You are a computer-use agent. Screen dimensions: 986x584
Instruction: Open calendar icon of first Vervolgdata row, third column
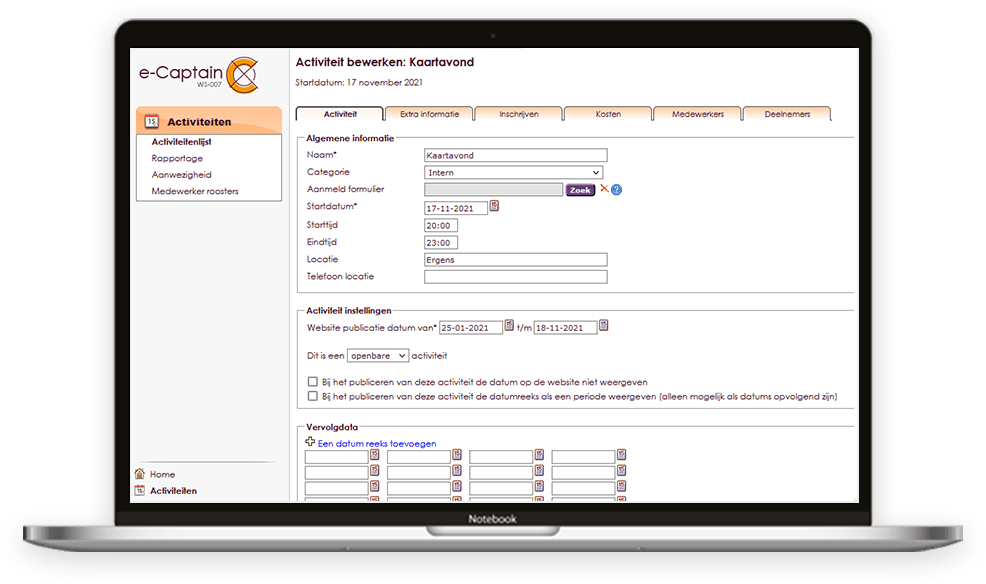coord(540,454)
